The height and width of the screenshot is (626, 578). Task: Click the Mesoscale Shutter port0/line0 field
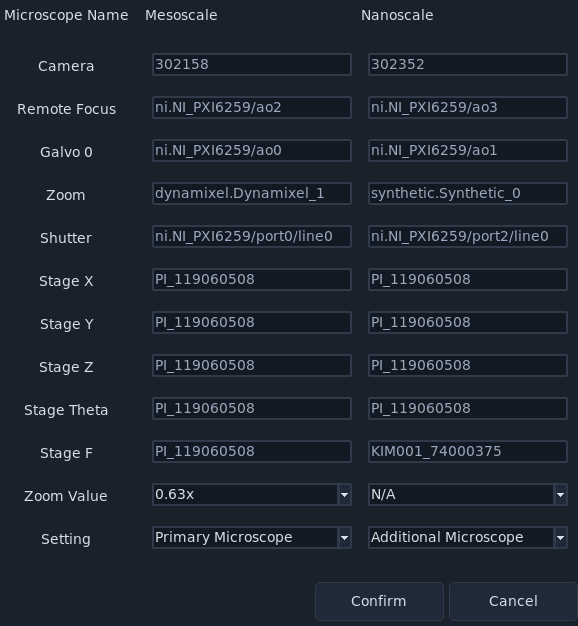pos(252,236)
